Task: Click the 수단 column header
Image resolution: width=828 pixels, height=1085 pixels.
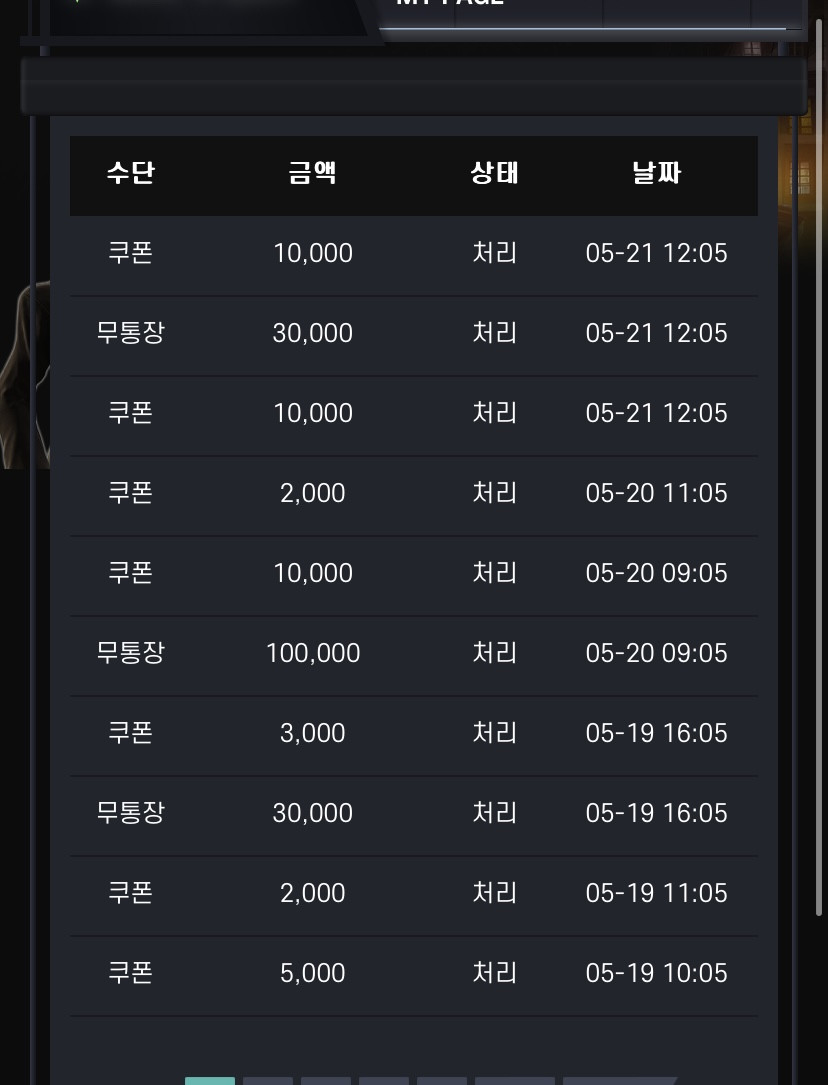Action: pos(131,172)
